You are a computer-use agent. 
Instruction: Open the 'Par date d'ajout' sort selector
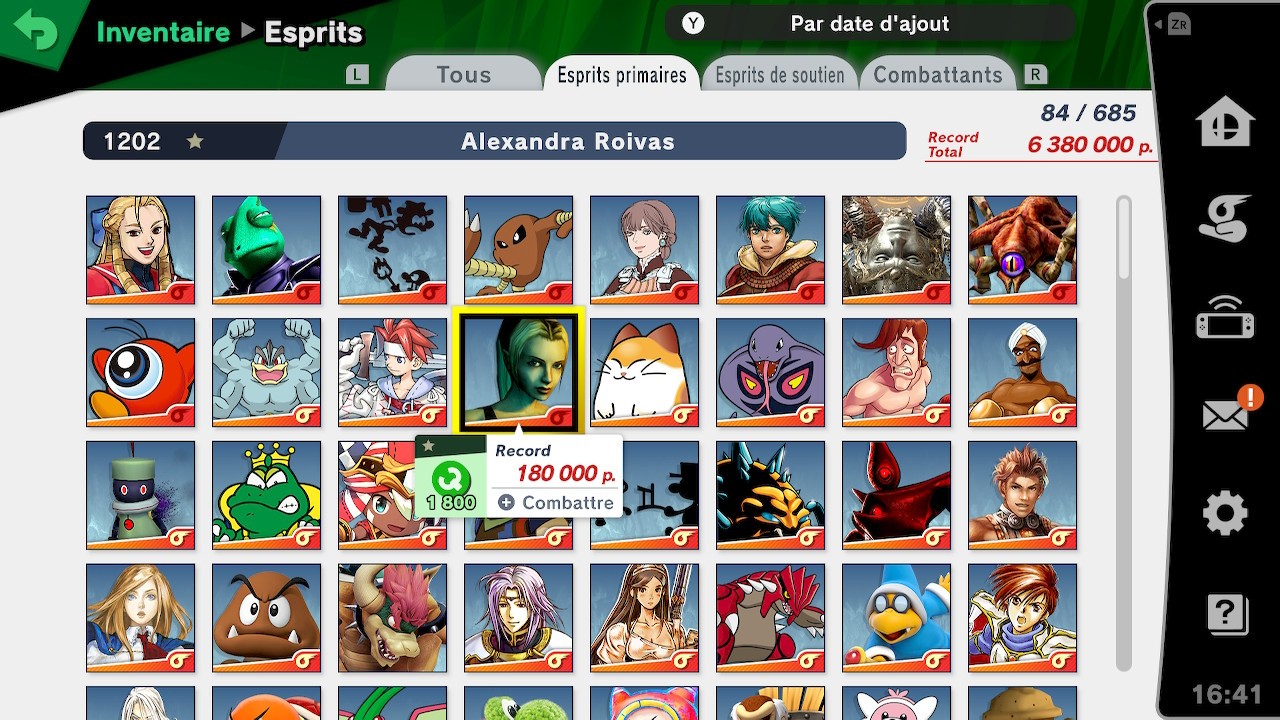pyautogui.click(x=870, y=24)
